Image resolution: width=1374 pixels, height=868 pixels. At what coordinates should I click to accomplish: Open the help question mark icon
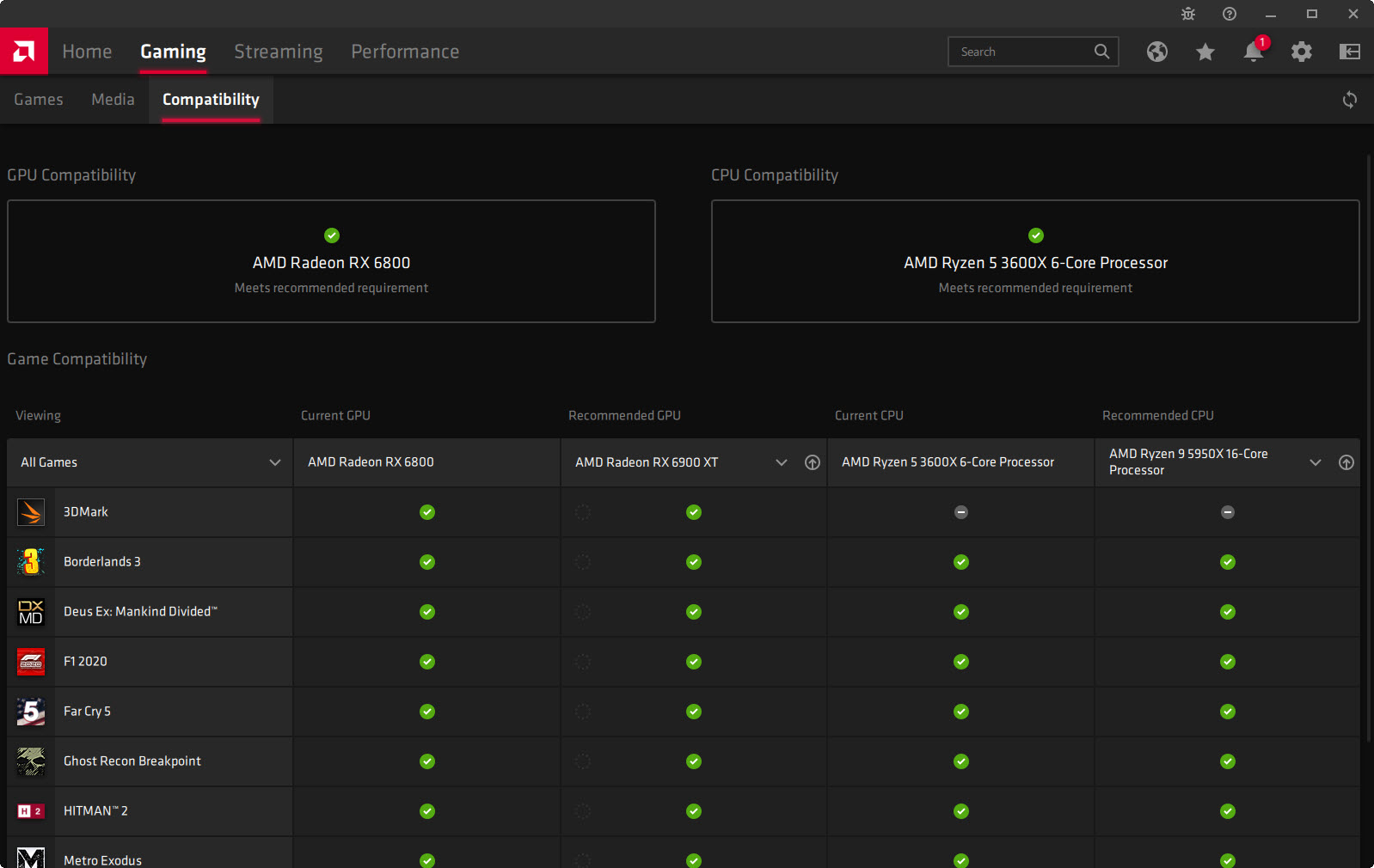[x=1229, y=14]
